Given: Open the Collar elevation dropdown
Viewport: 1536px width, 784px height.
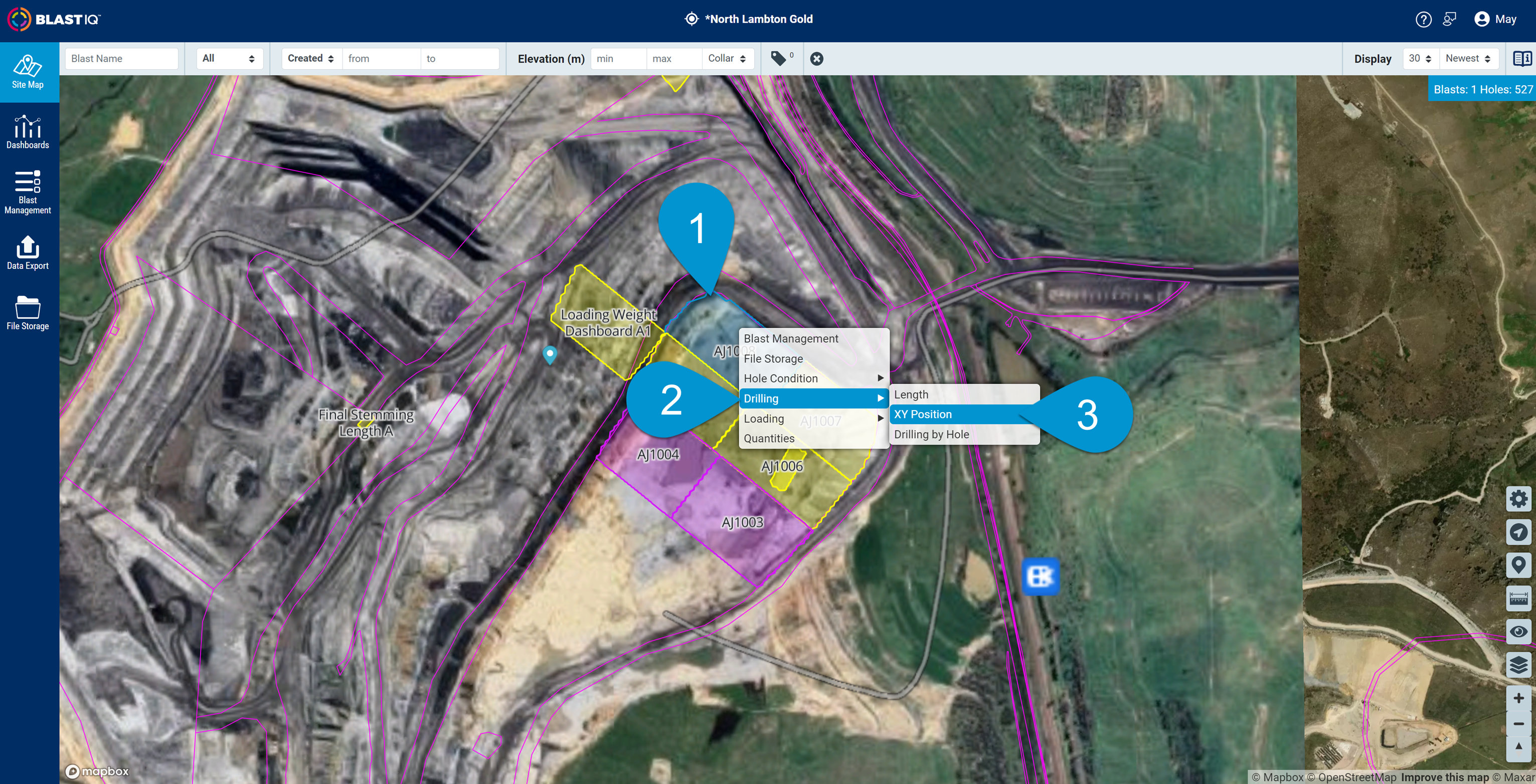Looking at the screenshot, I should pyautogui.click(x=728, y=59).
